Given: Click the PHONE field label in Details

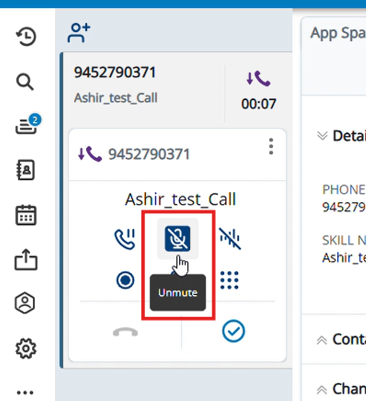Looking at the screenshot, I should [344, 190].
